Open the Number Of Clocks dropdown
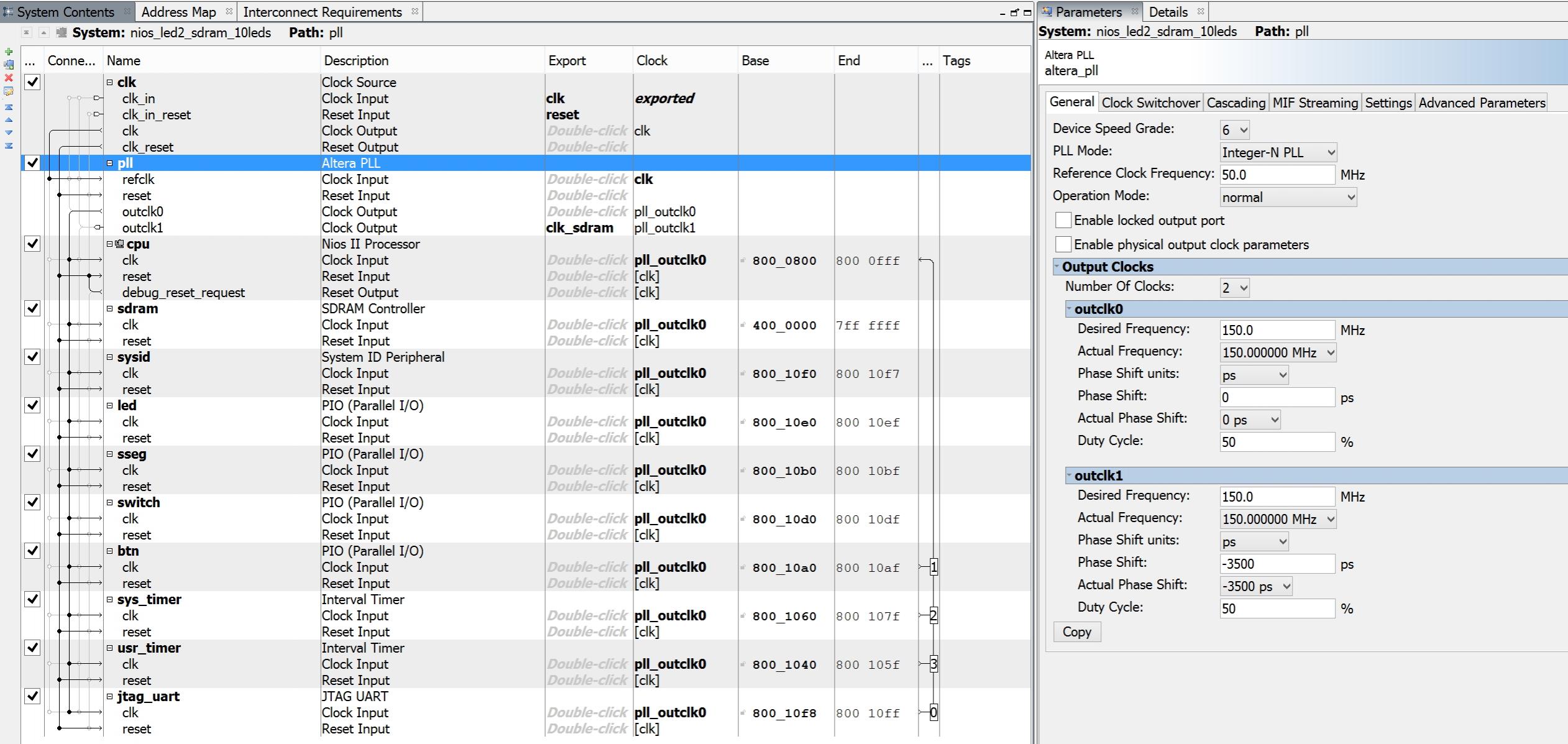The width and height of the screenshot is (1568, 744). point(1234,288)
